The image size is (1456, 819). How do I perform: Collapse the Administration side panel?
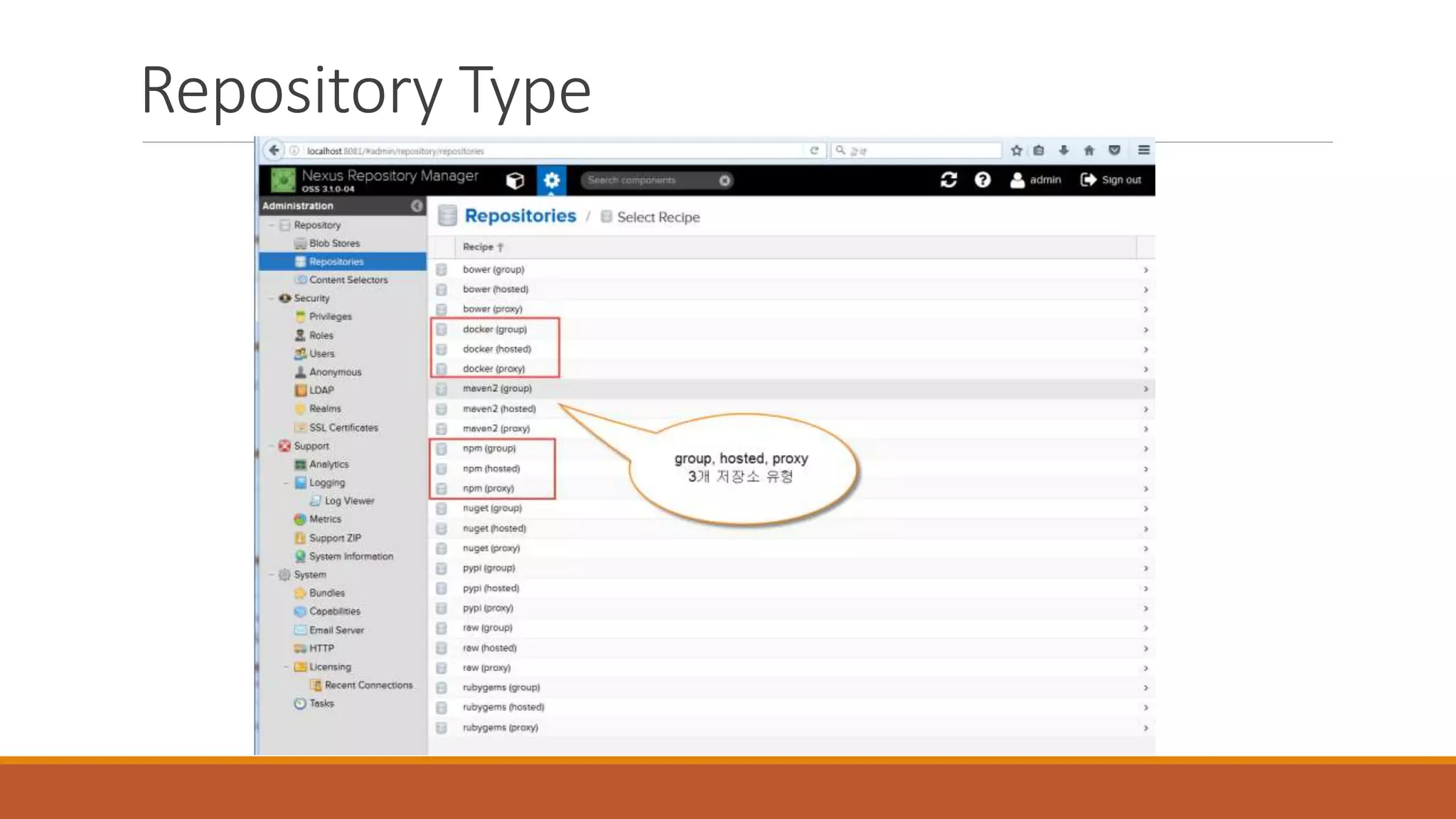click(x=417, y=205)
